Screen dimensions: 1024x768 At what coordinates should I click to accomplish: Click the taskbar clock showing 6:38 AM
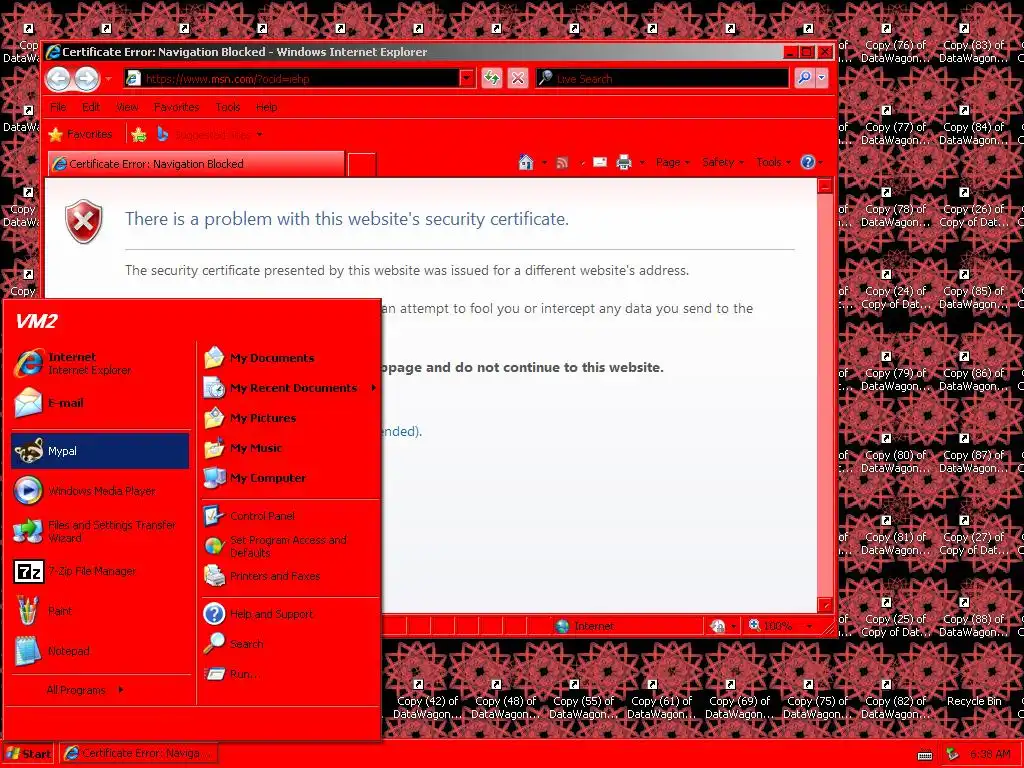(990, 754)
